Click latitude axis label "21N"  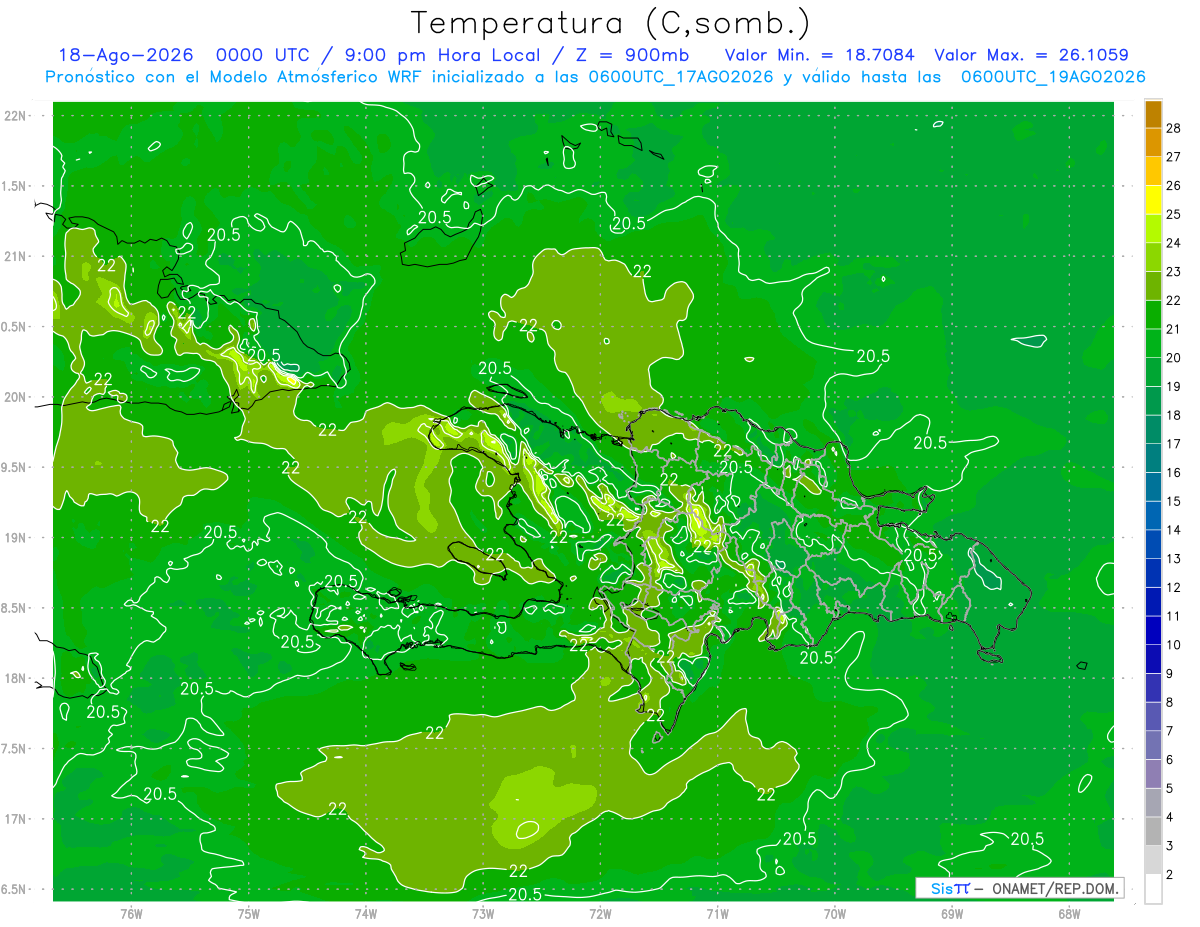[x=16, y=256]
